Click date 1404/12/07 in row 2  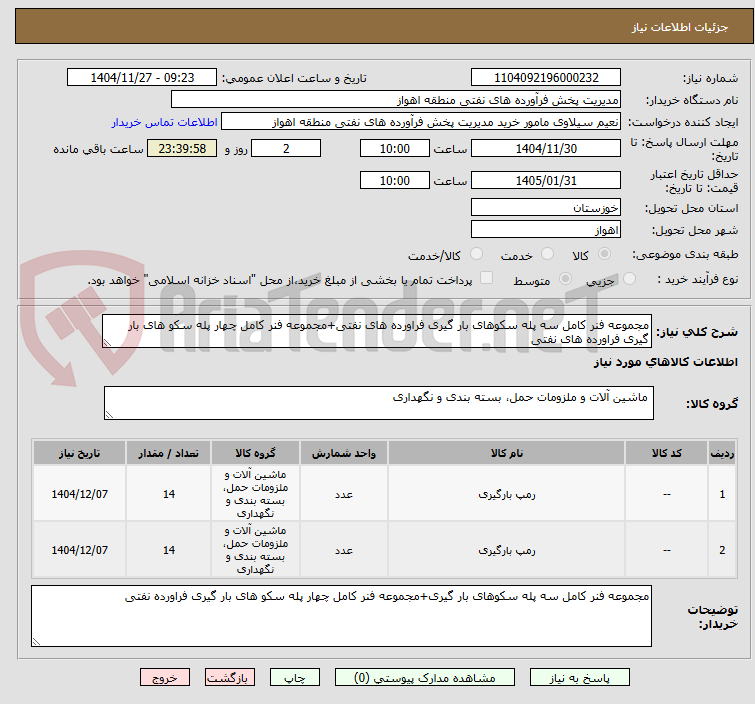pyautogui.click(x=79, y=550)
